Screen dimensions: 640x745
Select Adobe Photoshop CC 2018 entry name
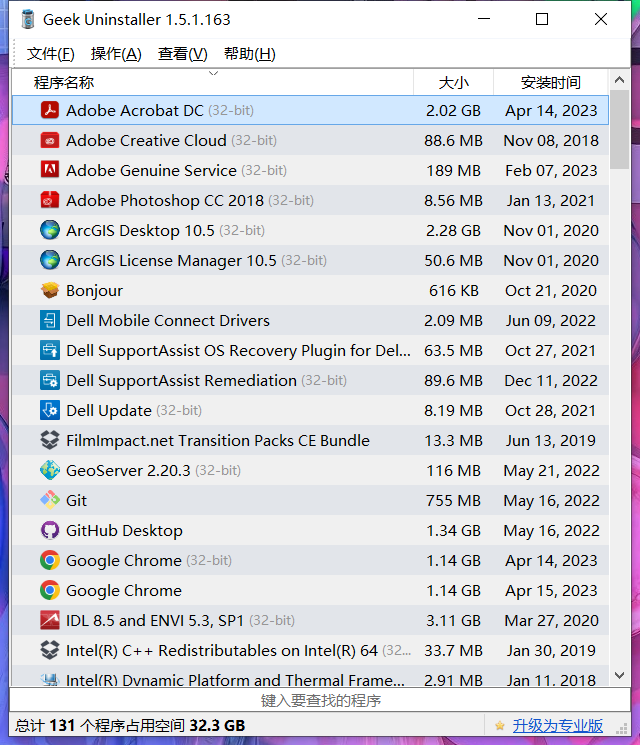coord(164,200)
